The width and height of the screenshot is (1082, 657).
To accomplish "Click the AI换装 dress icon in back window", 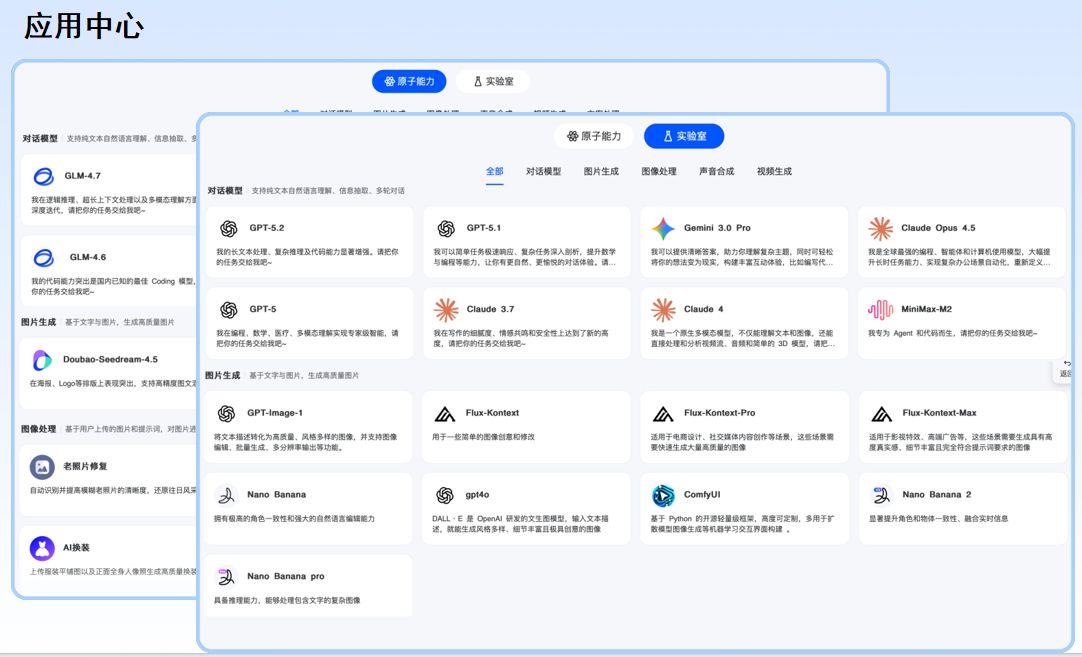I will pos(42,549).
